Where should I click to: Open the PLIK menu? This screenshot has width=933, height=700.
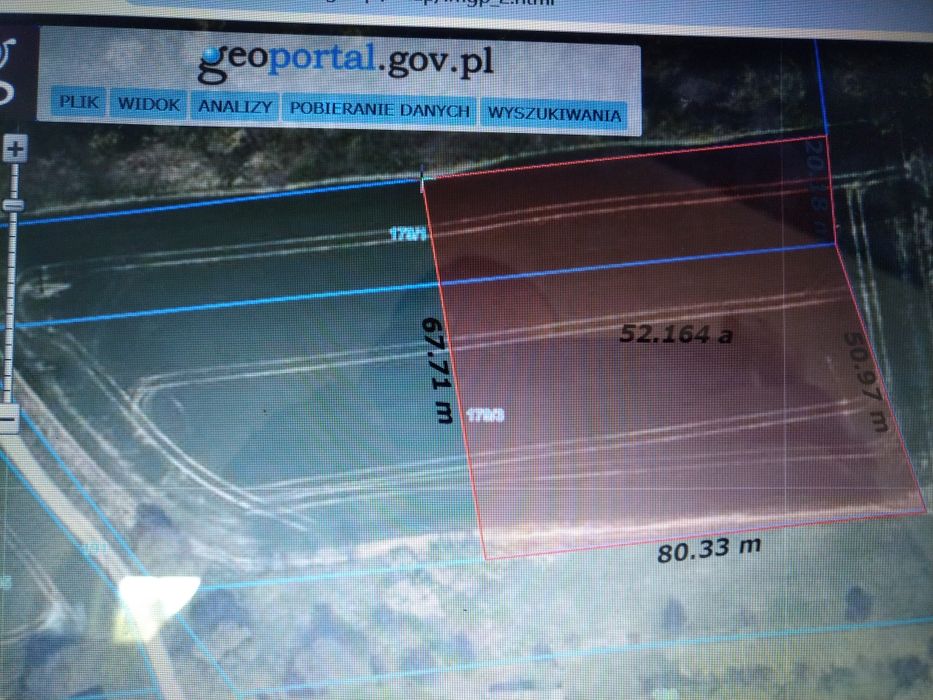[79, 102]
